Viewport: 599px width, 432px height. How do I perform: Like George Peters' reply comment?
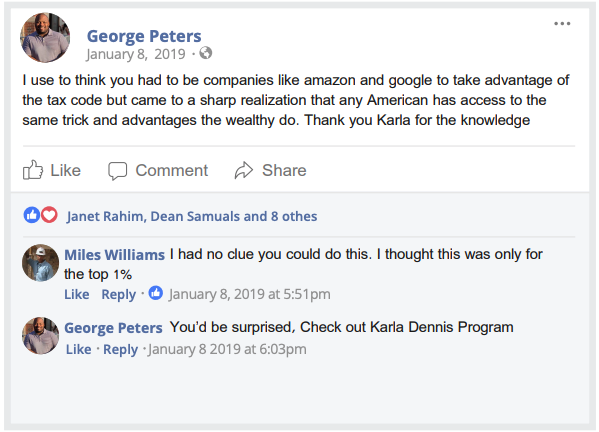pos(78,349)
